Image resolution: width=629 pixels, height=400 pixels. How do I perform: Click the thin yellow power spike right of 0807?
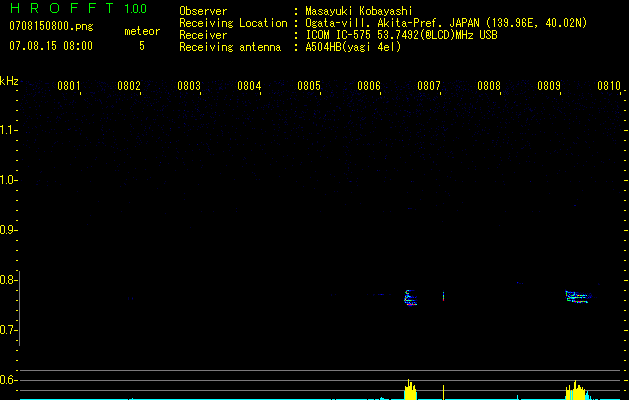pyautogui.click(x=443, y=392)
